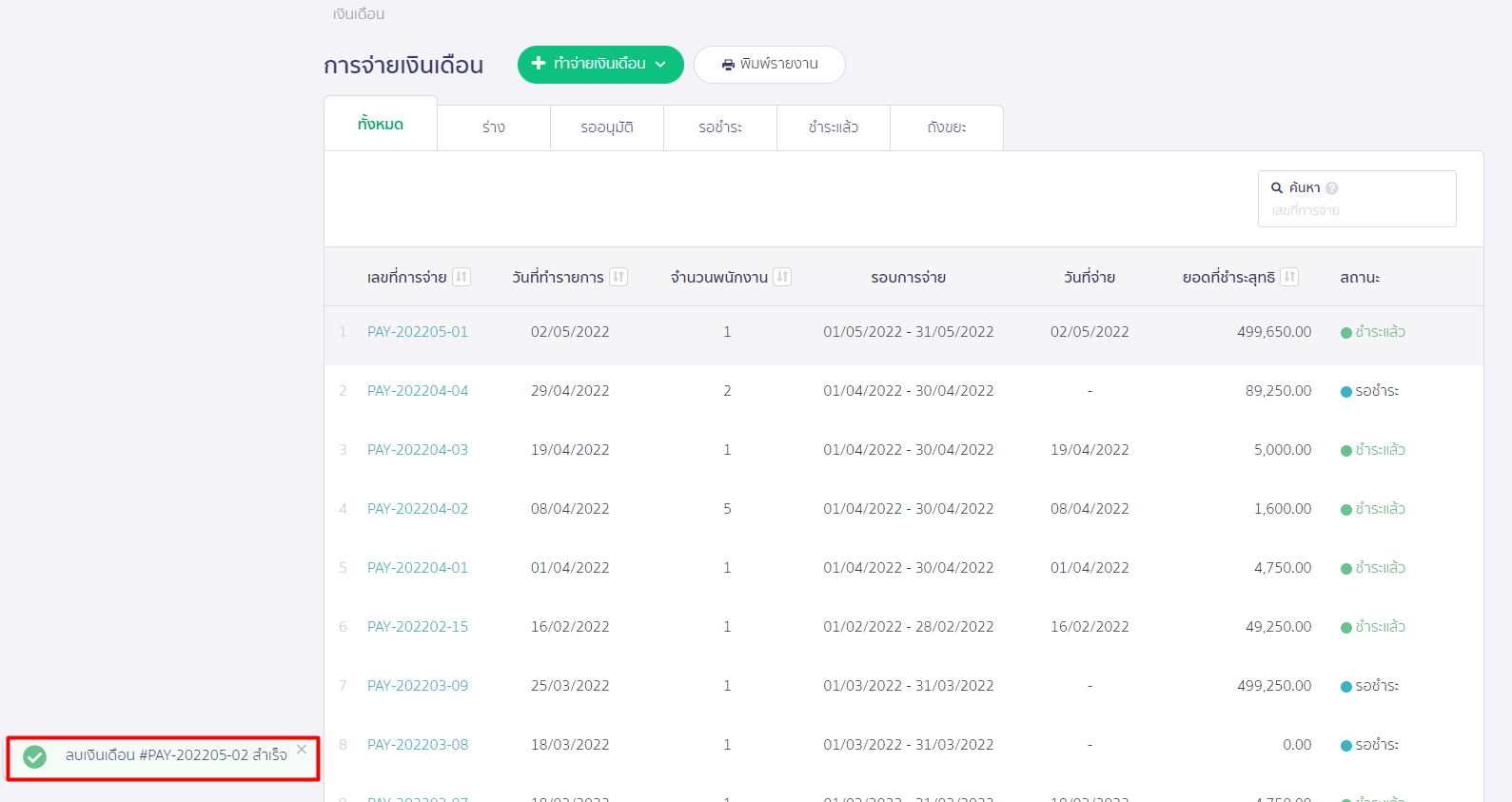Open payment PAY-202204-04 link
This screenshot has height=802, width=1512.
(418, 391)
